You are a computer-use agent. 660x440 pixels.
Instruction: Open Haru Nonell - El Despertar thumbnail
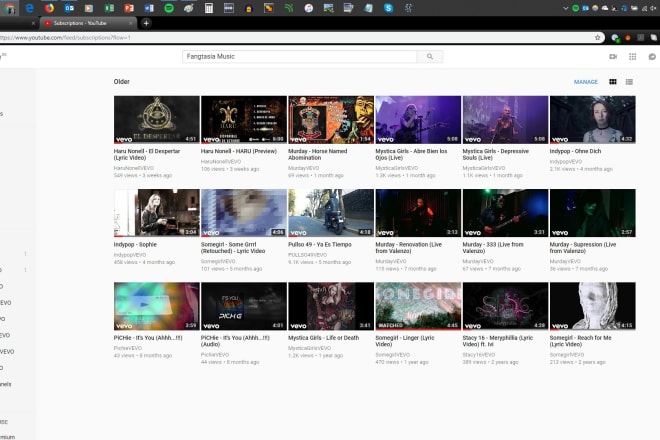click(157, 120)
